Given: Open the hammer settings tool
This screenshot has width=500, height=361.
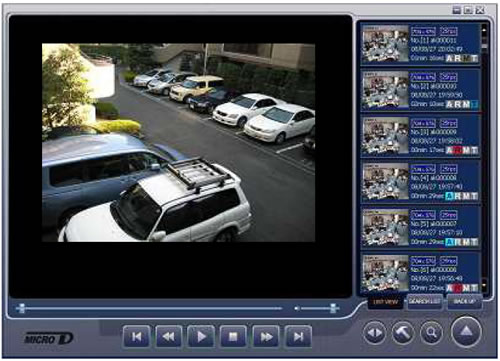Looking at the screenshot, I should (x=403, y=332).
